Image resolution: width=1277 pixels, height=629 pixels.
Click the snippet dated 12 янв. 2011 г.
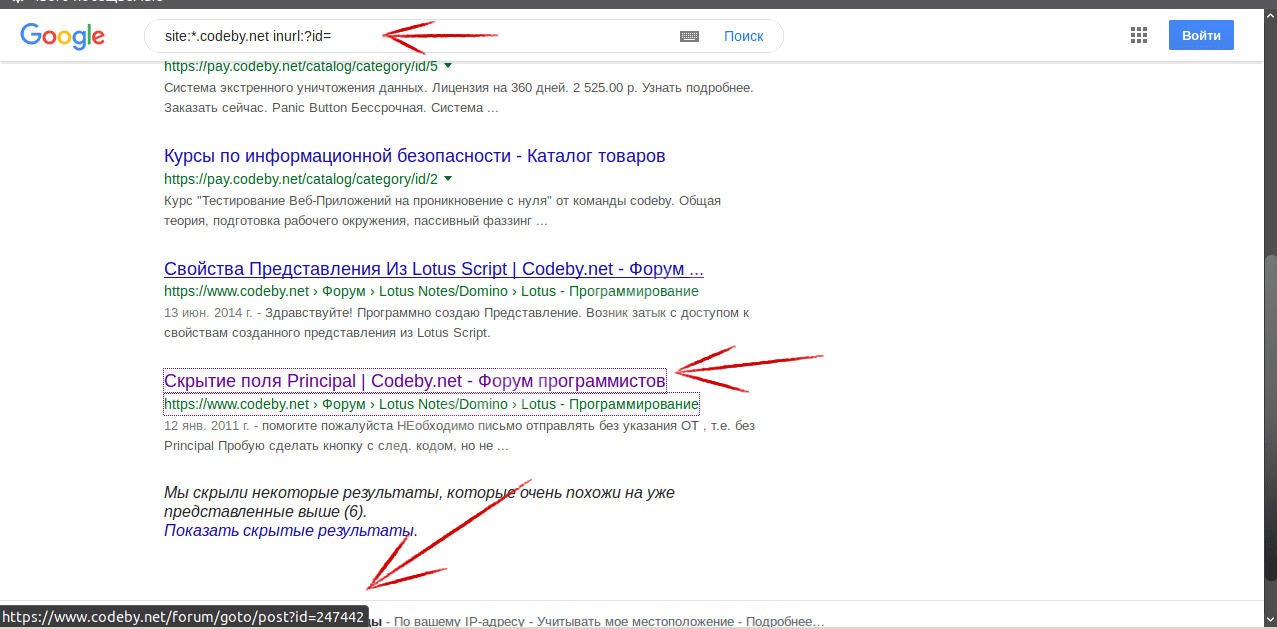[x=459, y=435]
